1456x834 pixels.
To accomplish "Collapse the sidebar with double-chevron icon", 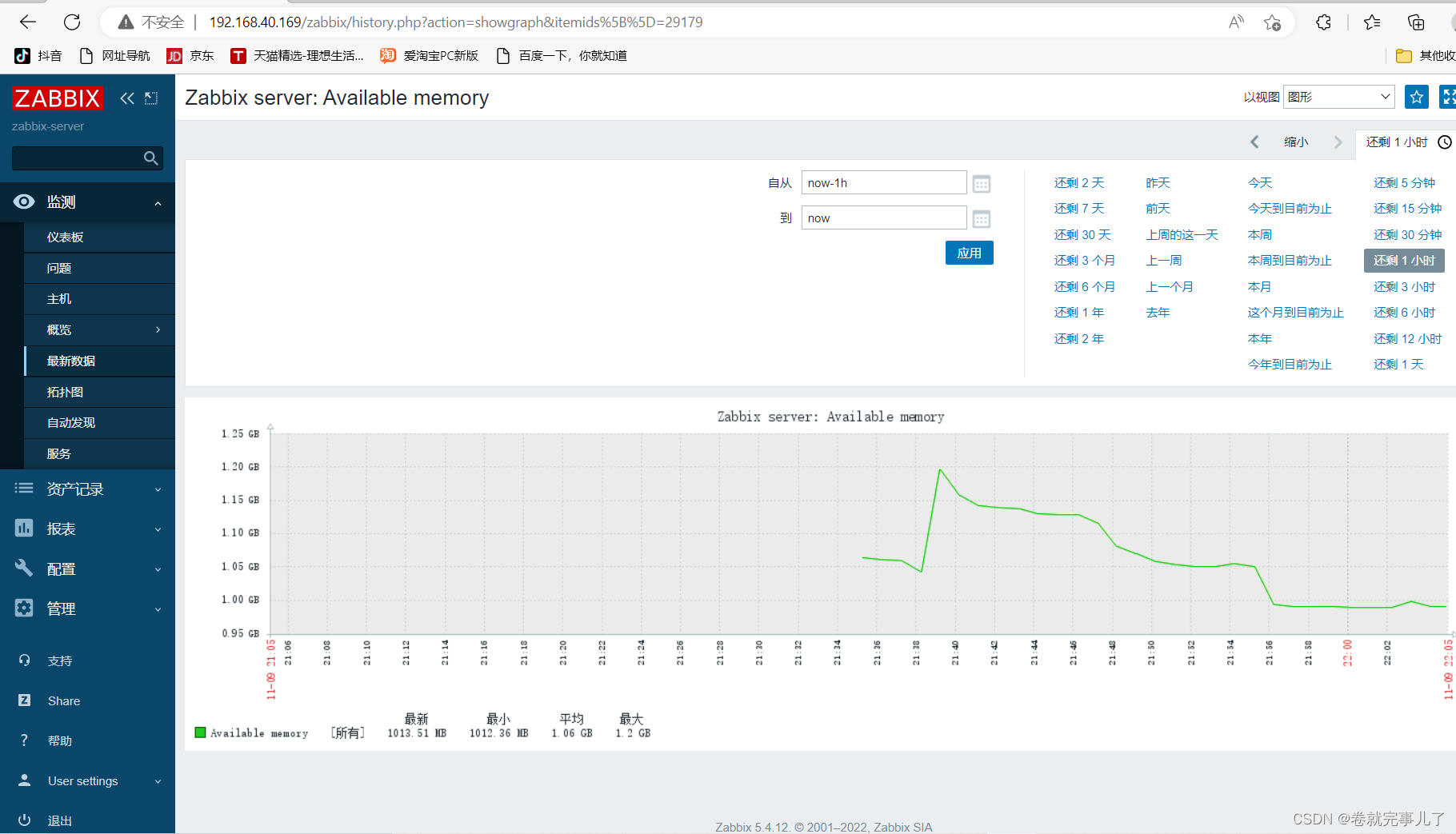I will (x=127, y=98).
